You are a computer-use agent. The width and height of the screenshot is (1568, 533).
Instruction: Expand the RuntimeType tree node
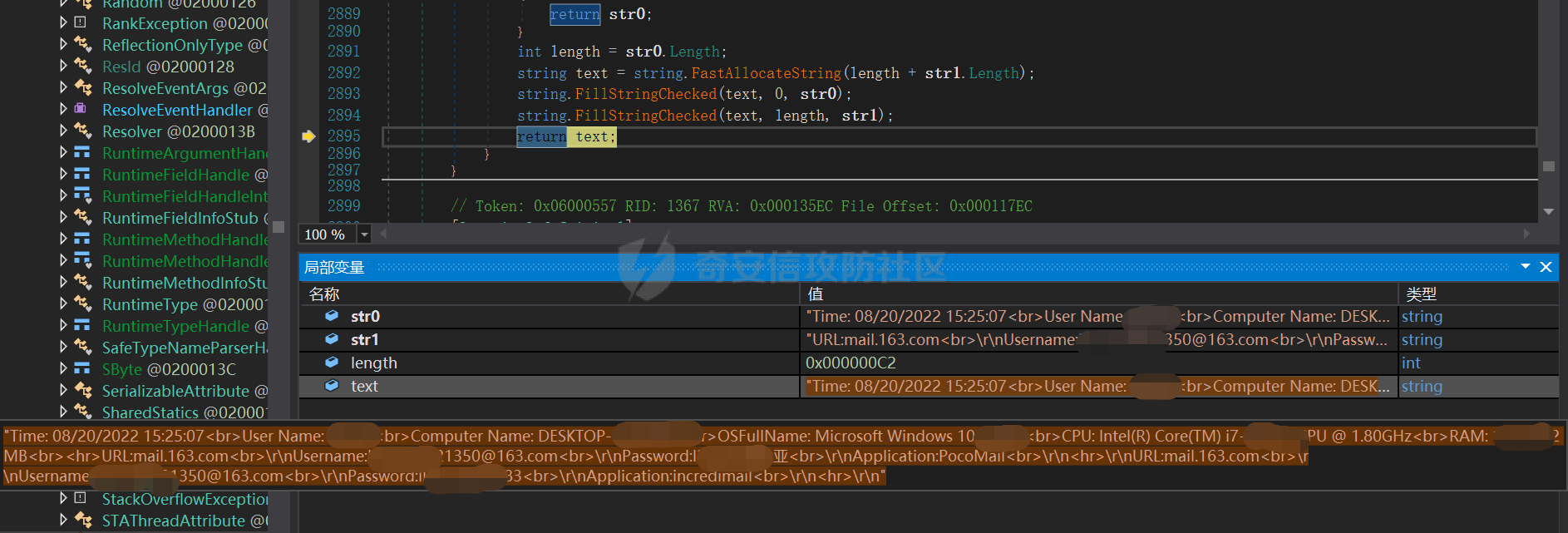pos(64,304)
